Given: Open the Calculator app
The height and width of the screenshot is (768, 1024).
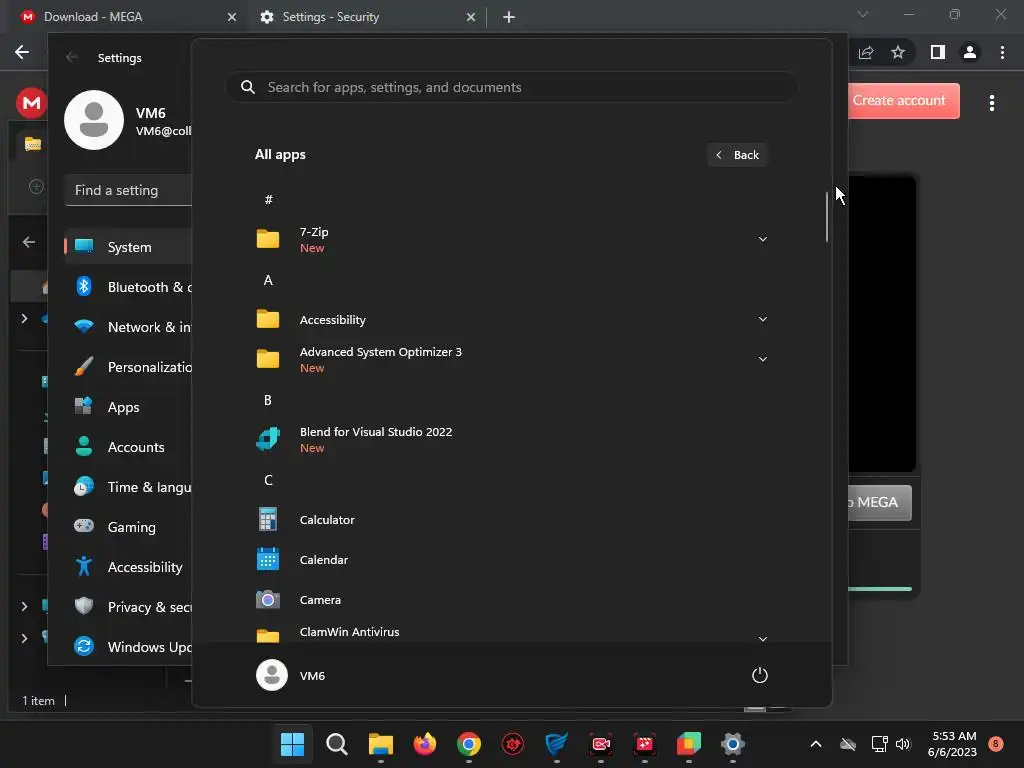Looking at the screenshot, I should tap(511, 520).
